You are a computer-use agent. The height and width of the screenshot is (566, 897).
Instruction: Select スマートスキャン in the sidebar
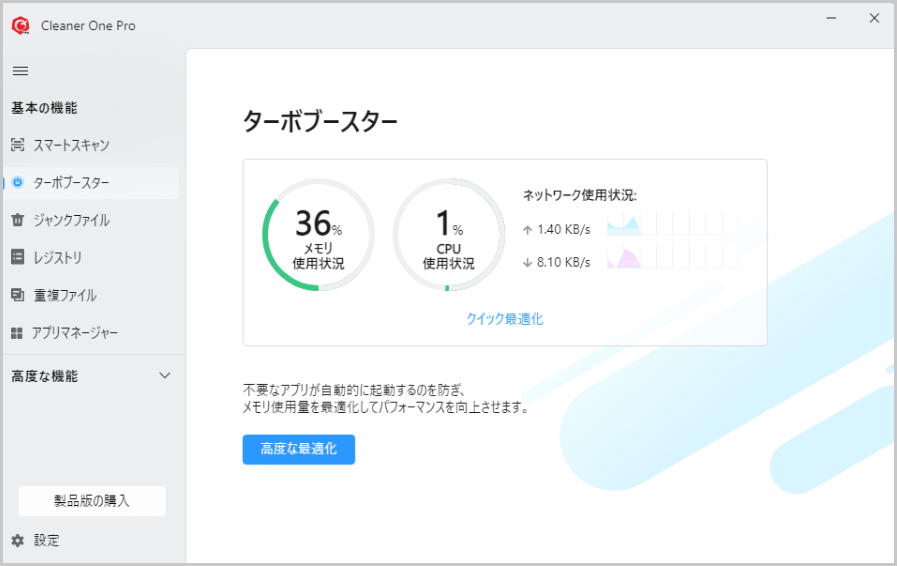tap(71, 145)
